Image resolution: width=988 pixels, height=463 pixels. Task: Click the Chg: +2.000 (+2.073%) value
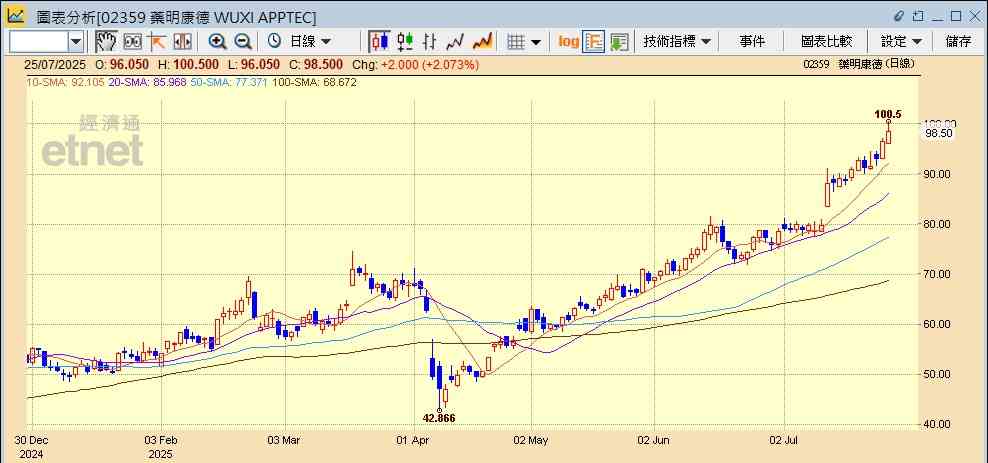point(415,64)
